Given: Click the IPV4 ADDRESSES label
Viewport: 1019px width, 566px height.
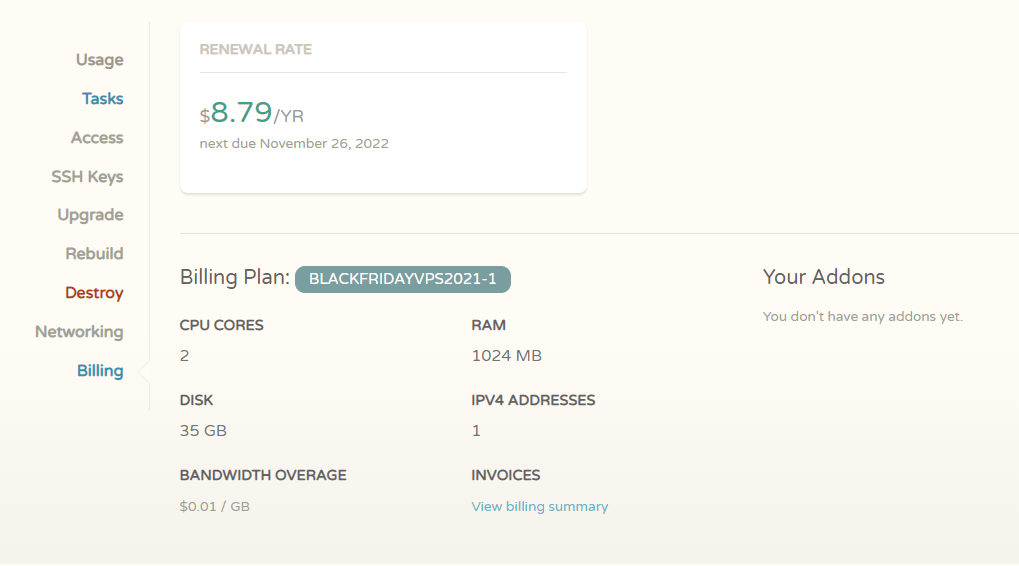Looking at the screenshot, I should (533, 400).
